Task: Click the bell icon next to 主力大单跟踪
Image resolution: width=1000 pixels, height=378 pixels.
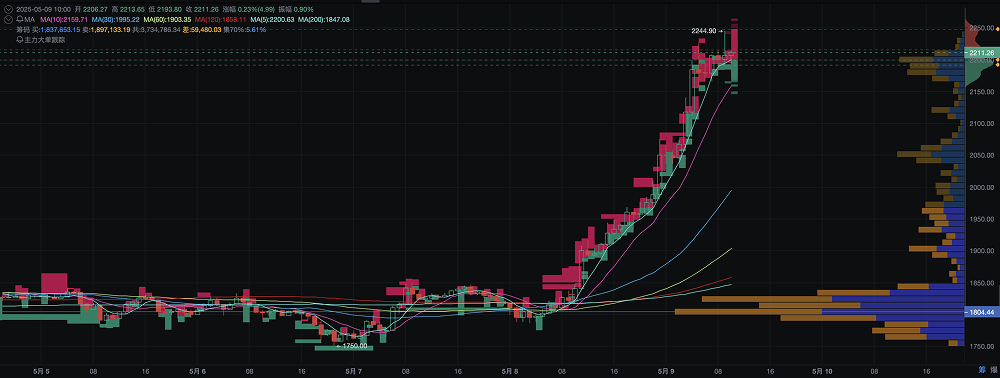Action: 20,40
